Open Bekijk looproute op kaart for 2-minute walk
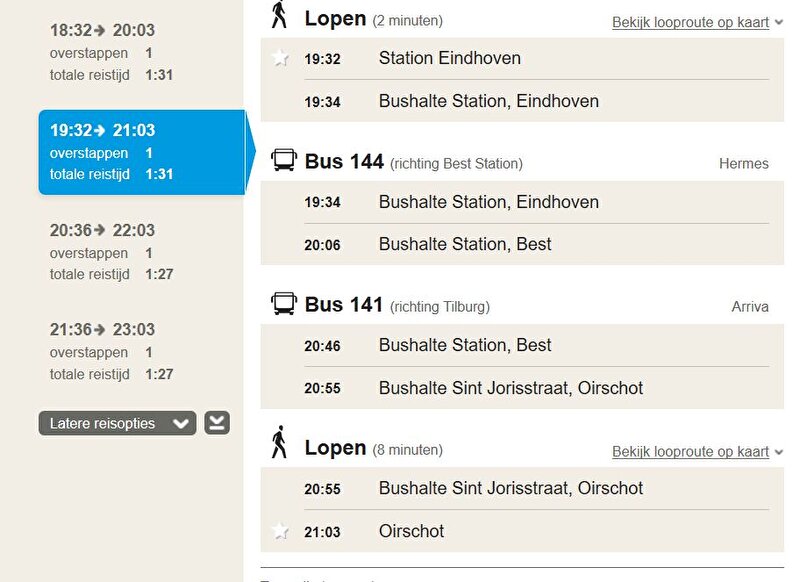Screen dimensions: 800x582 point(690,22)
